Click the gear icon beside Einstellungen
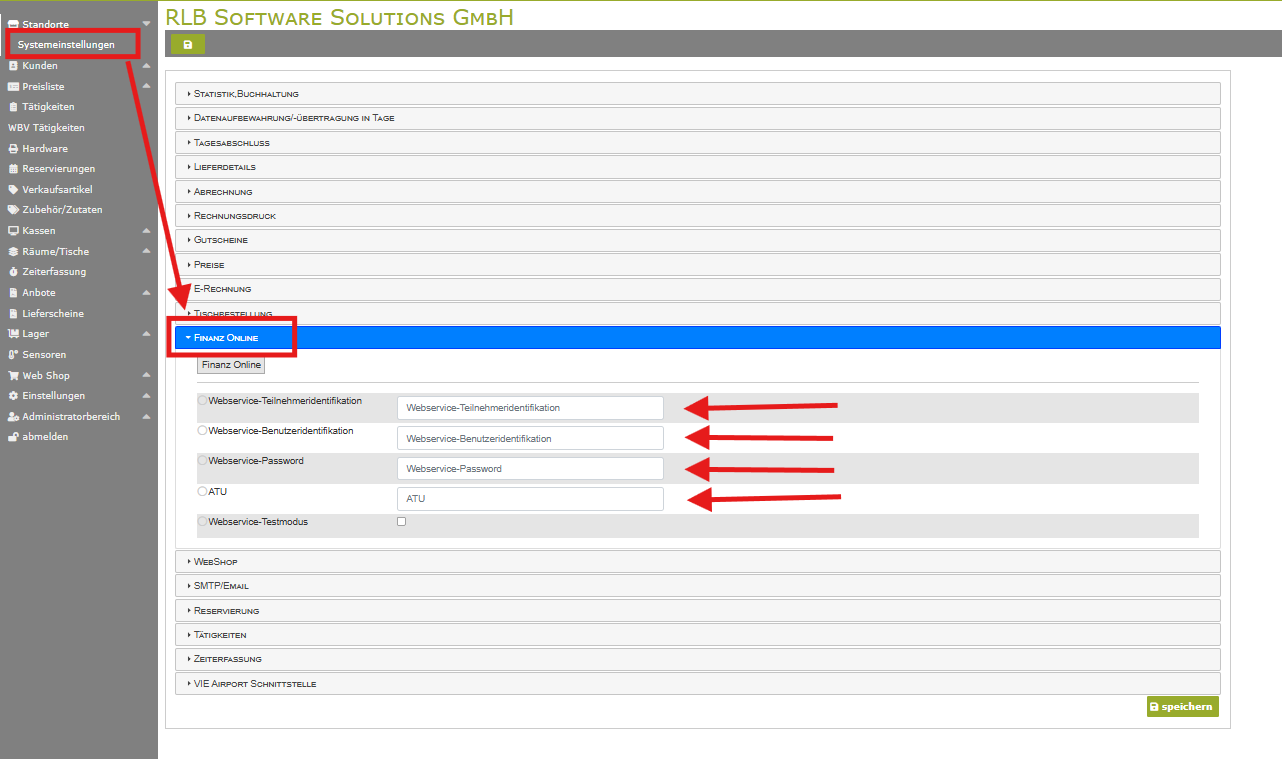1282x759 pixels. click(x=13, y=396)
